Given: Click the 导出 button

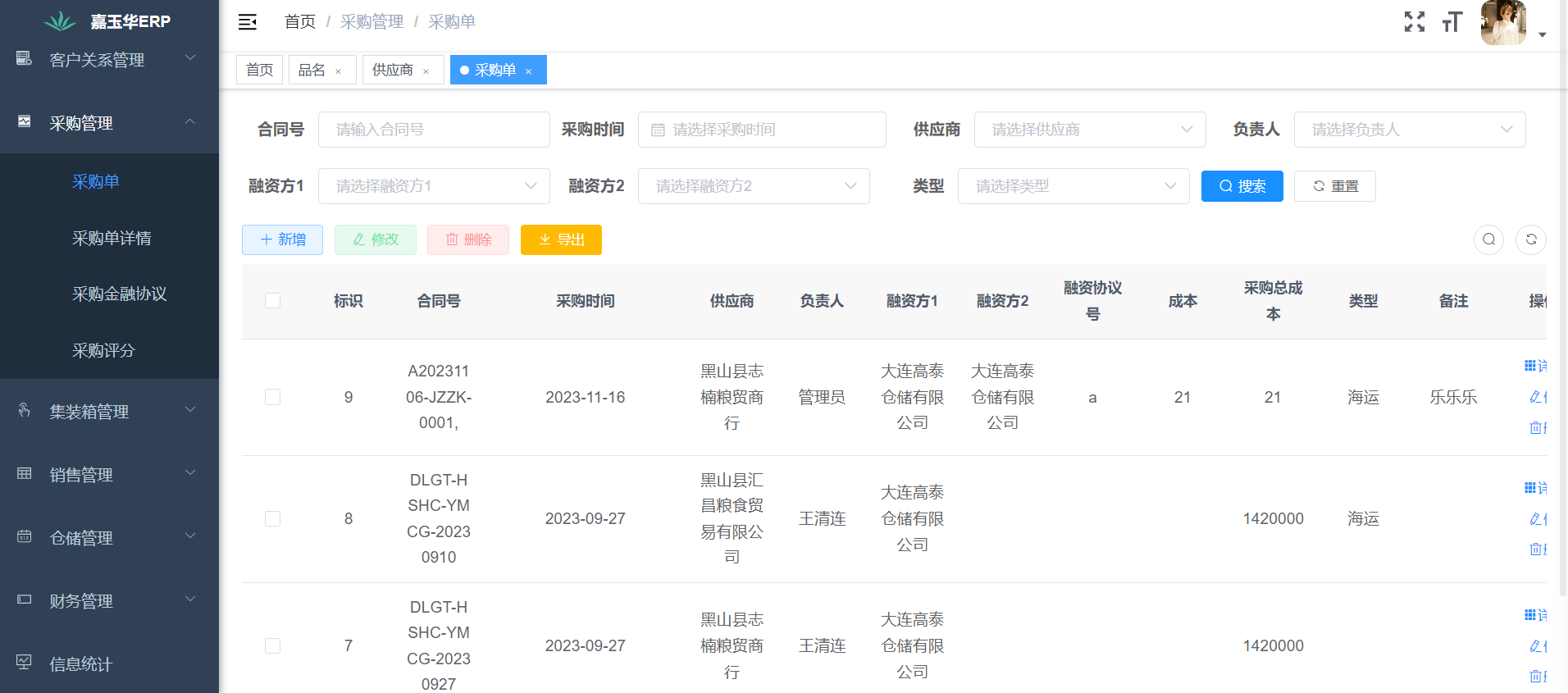Looking at the screenshot, I should click(561, 239).
